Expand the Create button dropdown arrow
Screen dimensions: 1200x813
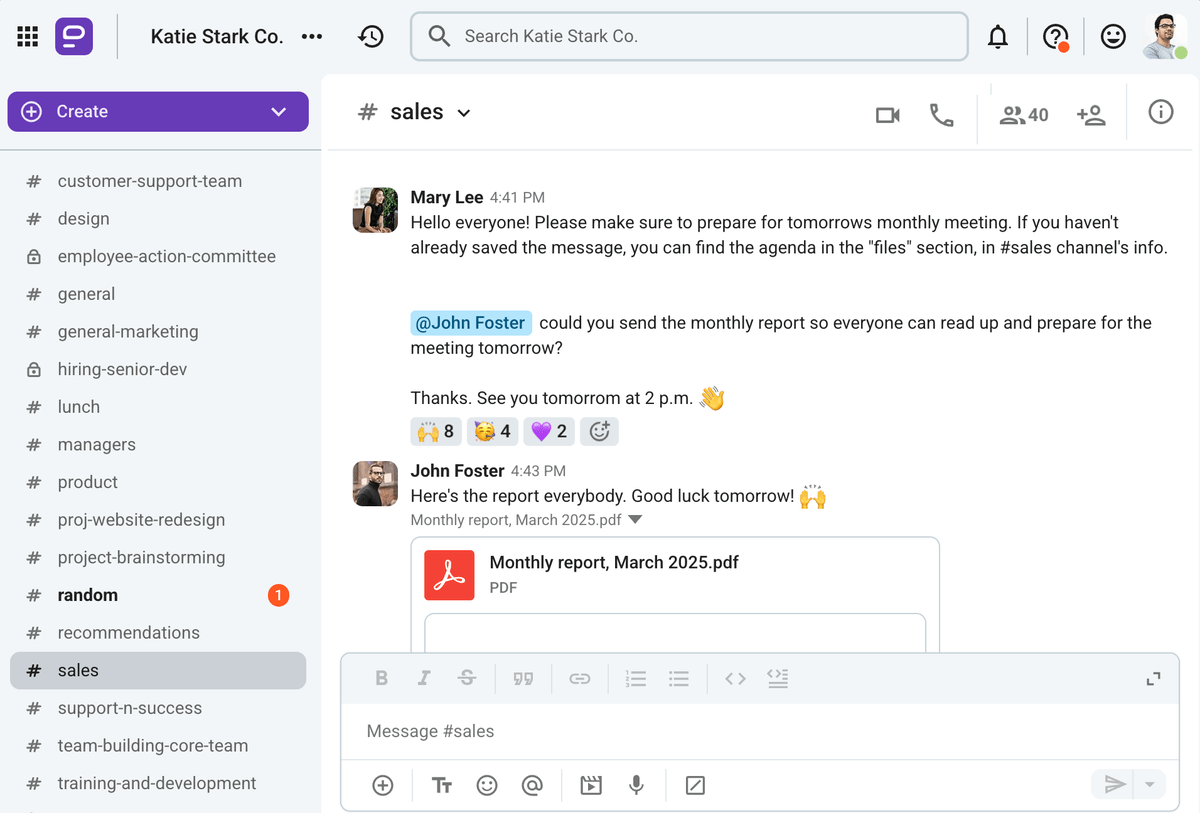tap(278, 111)
